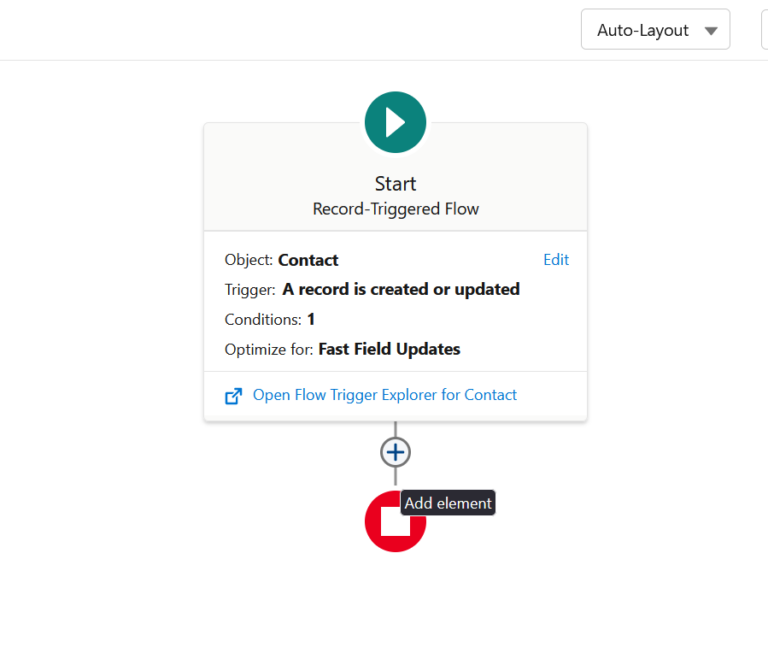768x665 pixels.
Task: Click the Conditions count value
Action: tap(311, 320)
